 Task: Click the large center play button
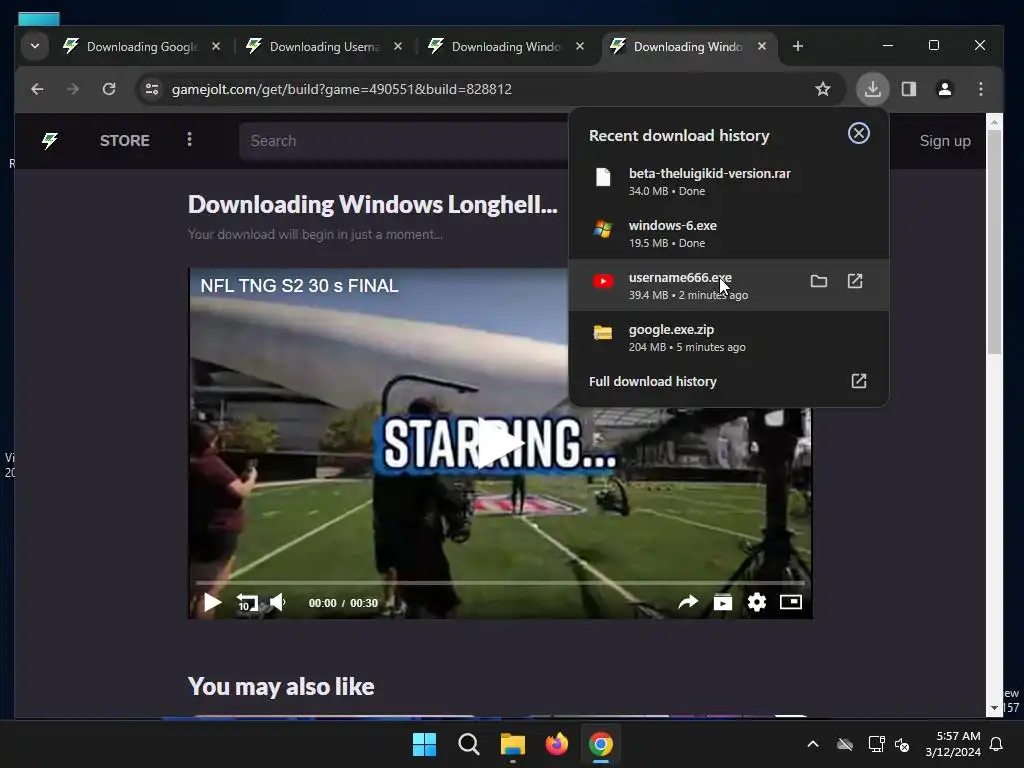[500, 443]
